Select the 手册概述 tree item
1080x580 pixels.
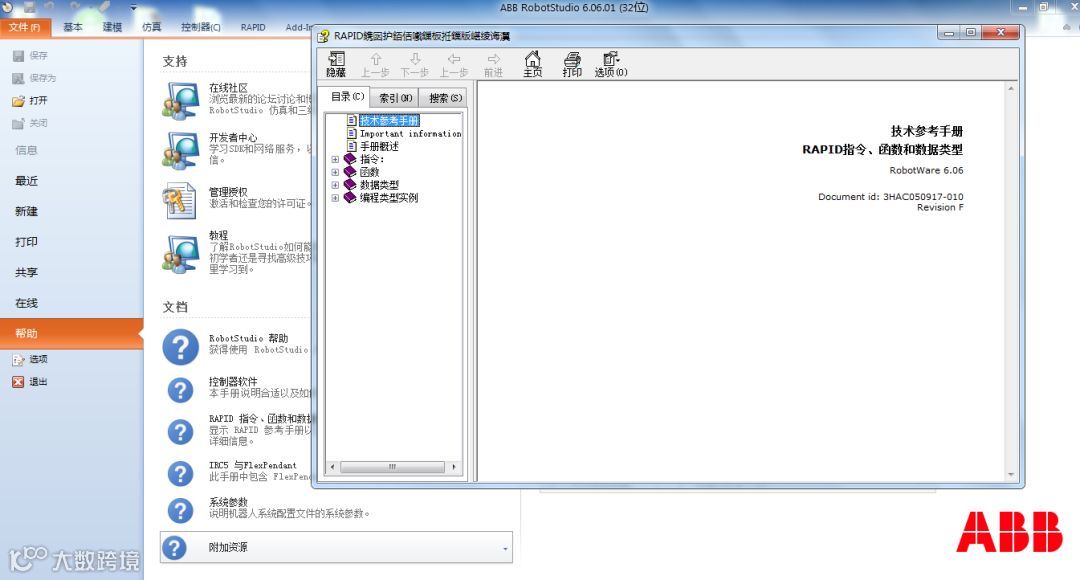[x=380, y=146]
